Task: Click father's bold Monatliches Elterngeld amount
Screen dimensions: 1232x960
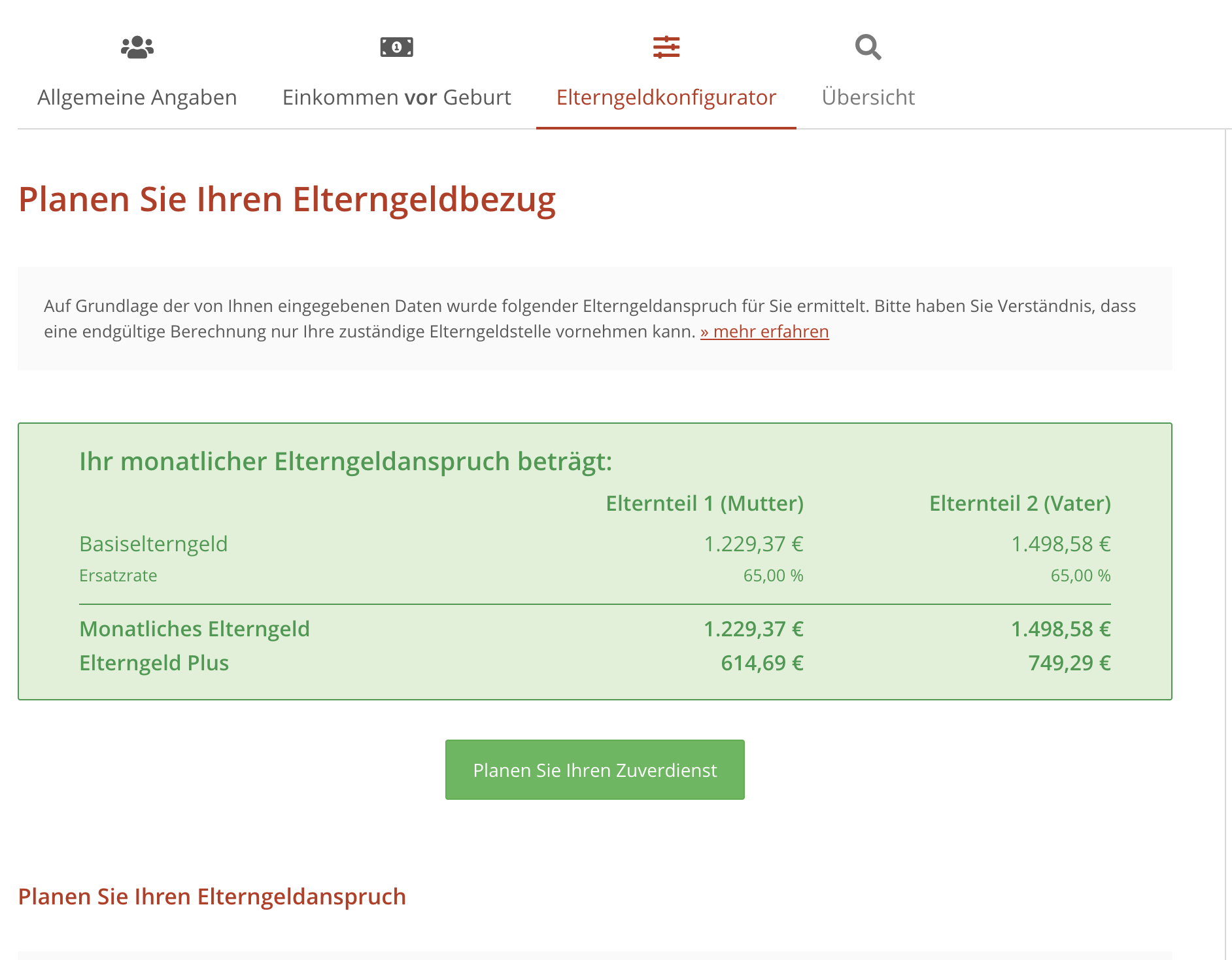Action: (x=1061, y=629)
